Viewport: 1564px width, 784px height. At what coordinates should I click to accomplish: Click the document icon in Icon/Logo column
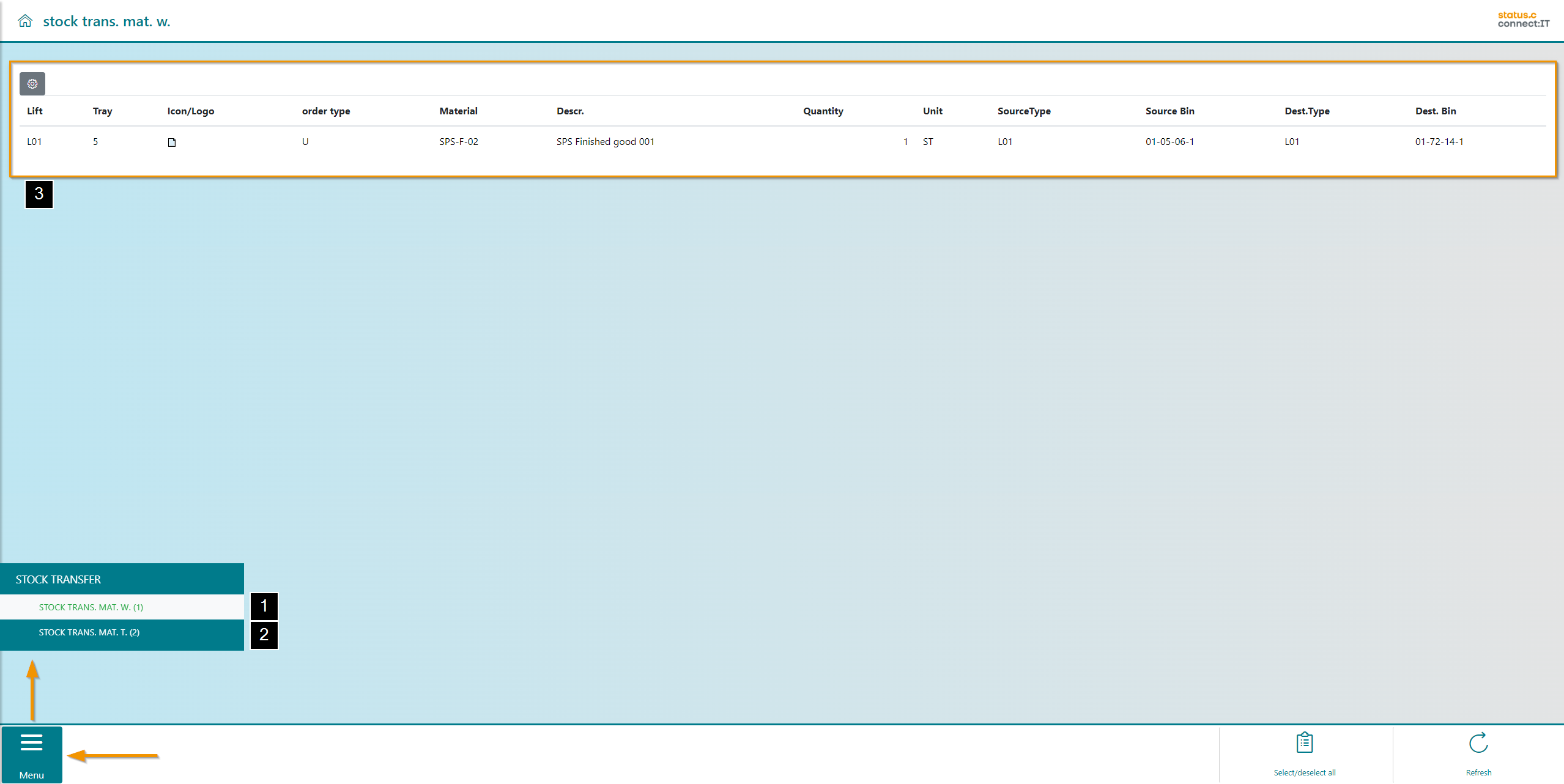(x=172, y=142)
